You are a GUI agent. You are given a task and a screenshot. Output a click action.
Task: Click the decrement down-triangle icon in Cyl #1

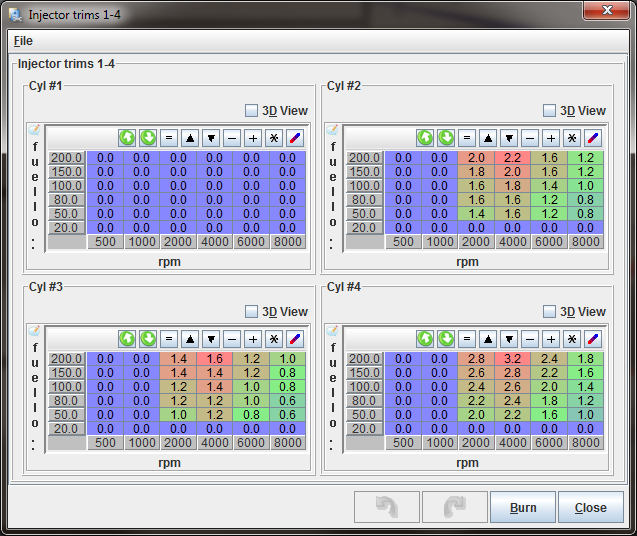tap(211, 138)
